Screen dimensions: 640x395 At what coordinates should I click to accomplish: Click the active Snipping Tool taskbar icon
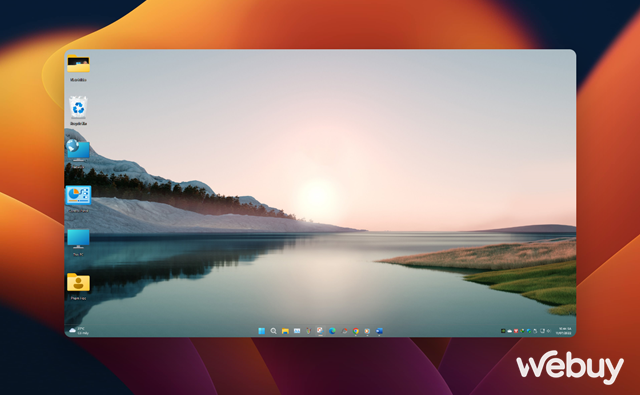320,331
